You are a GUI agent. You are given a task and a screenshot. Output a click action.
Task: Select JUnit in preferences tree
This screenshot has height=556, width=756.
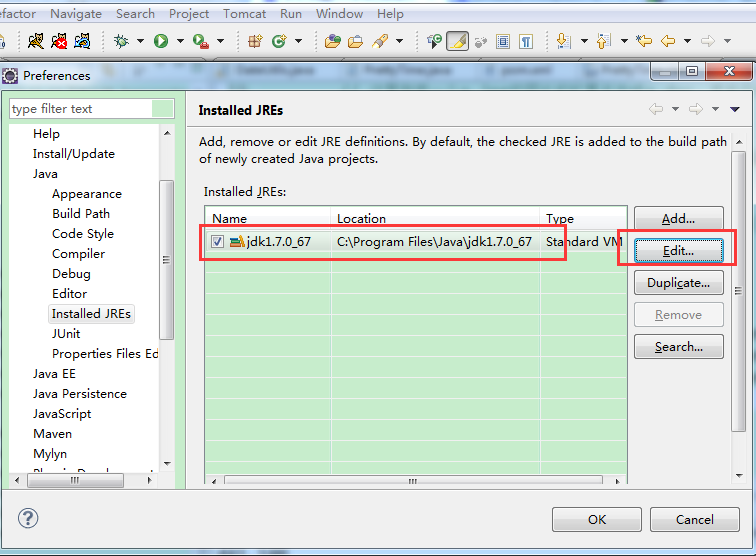tap(66, 334)
